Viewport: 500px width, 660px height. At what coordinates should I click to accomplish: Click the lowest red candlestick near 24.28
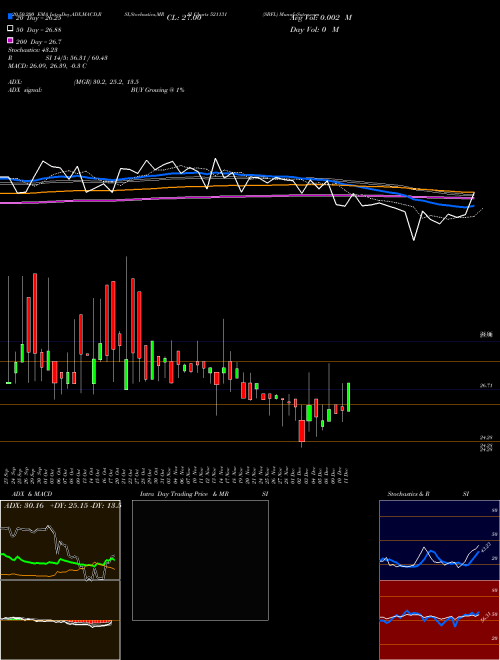[301, 431]
